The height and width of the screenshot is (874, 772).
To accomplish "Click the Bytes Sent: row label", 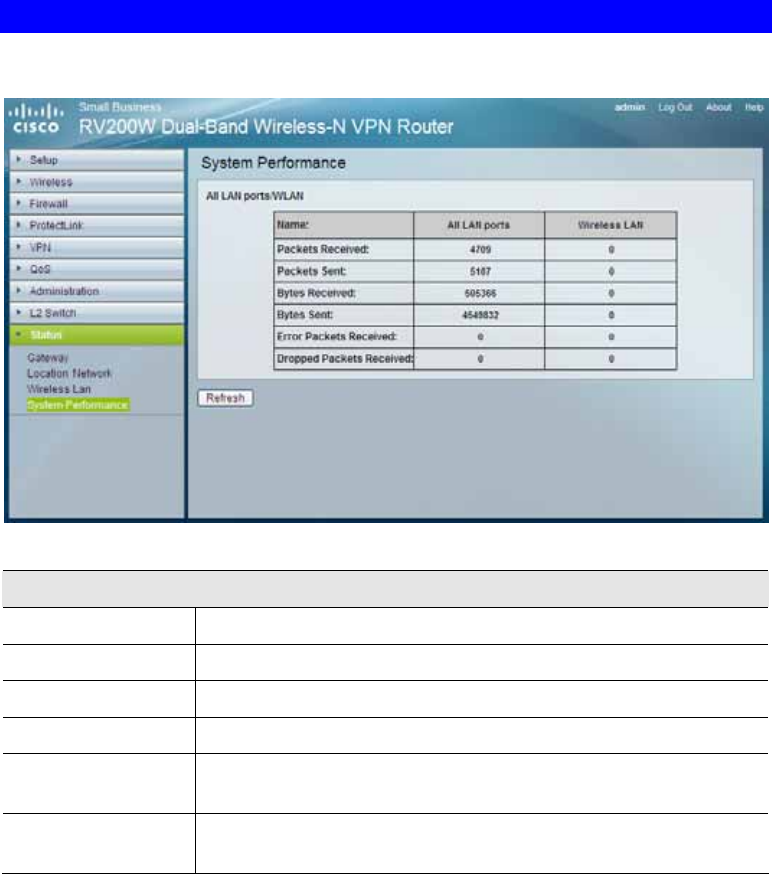I will coord(305,314).
